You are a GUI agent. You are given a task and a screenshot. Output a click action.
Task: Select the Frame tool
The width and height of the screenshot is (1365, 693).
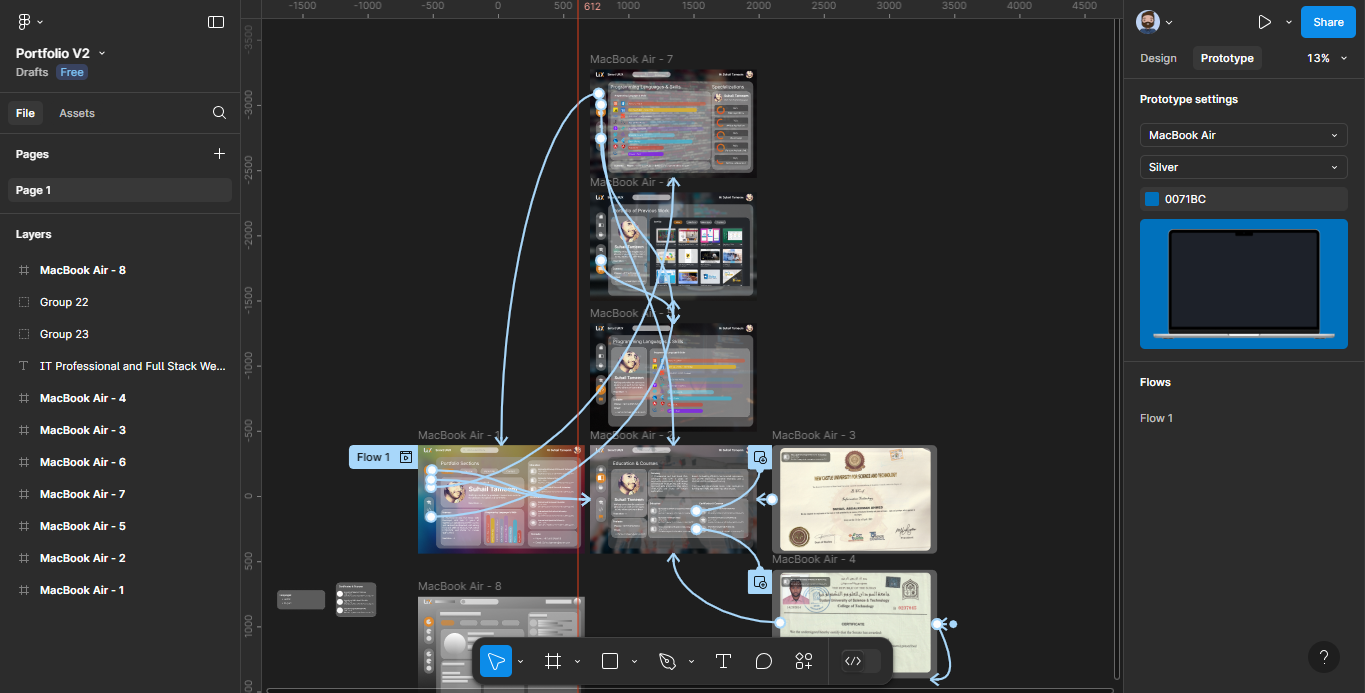[552, 661]
